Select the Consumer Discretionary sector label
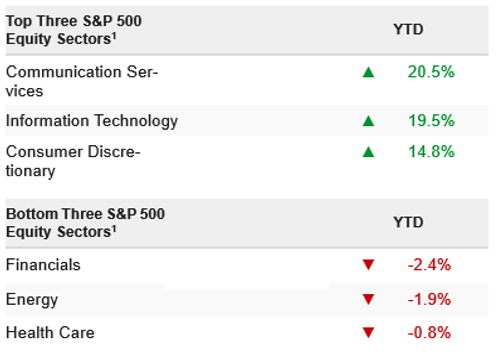The width and height of the screenshot is (500, 360). tap(73, 161)
